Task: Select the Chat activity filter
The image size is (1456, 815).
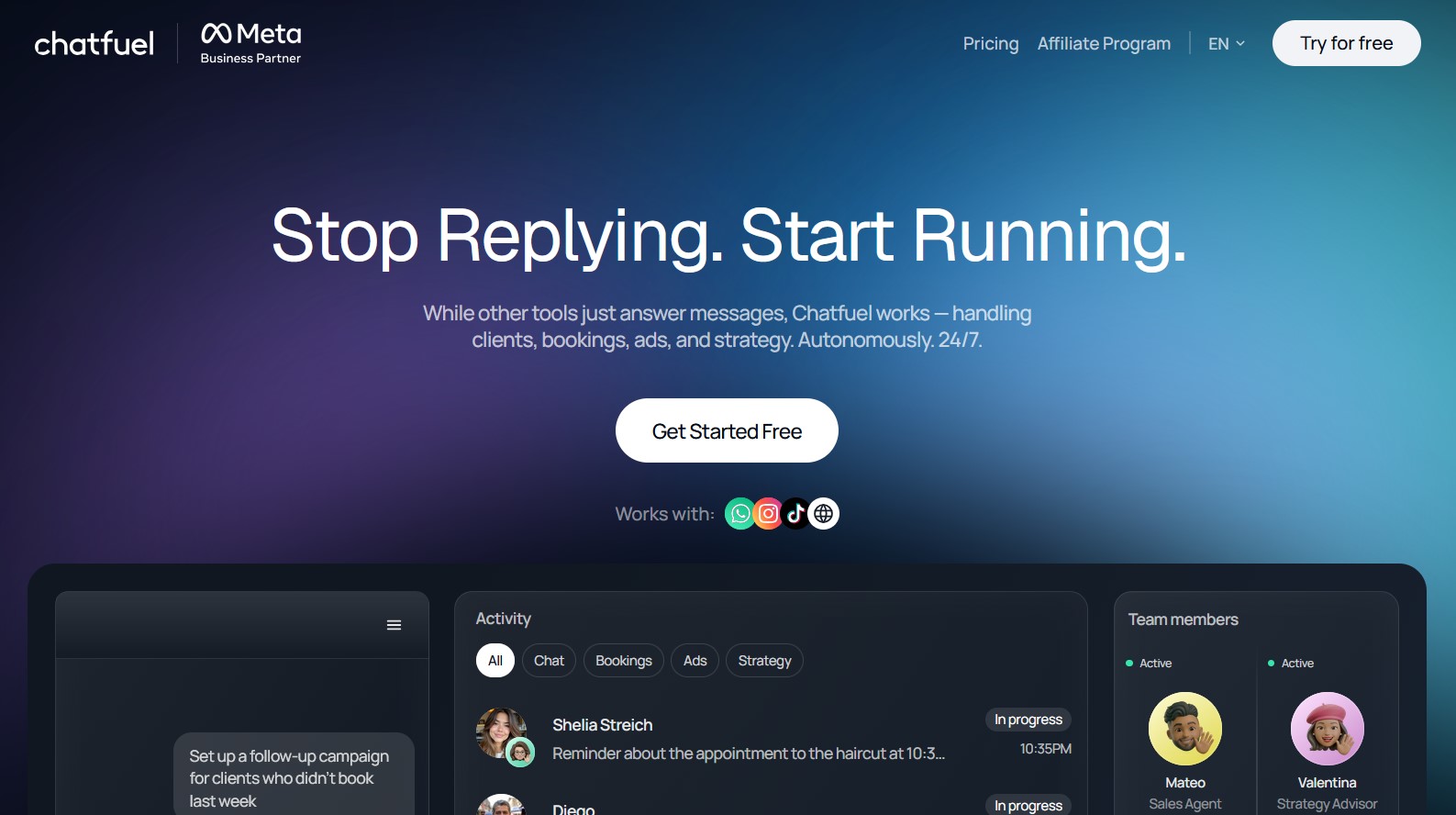Action: click(549, 661)
